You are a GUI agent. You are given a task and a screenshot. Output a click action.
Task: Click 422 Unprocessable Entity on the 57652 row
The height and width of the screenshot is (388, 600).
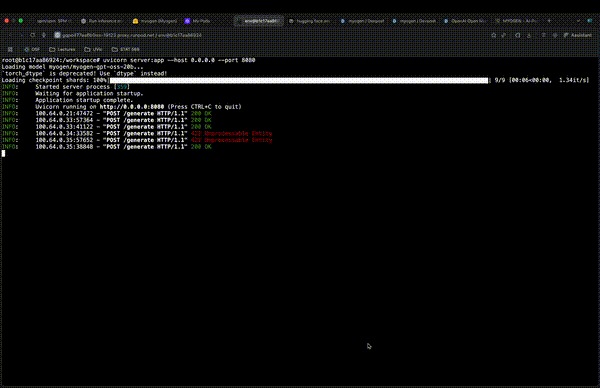(232, 140)
